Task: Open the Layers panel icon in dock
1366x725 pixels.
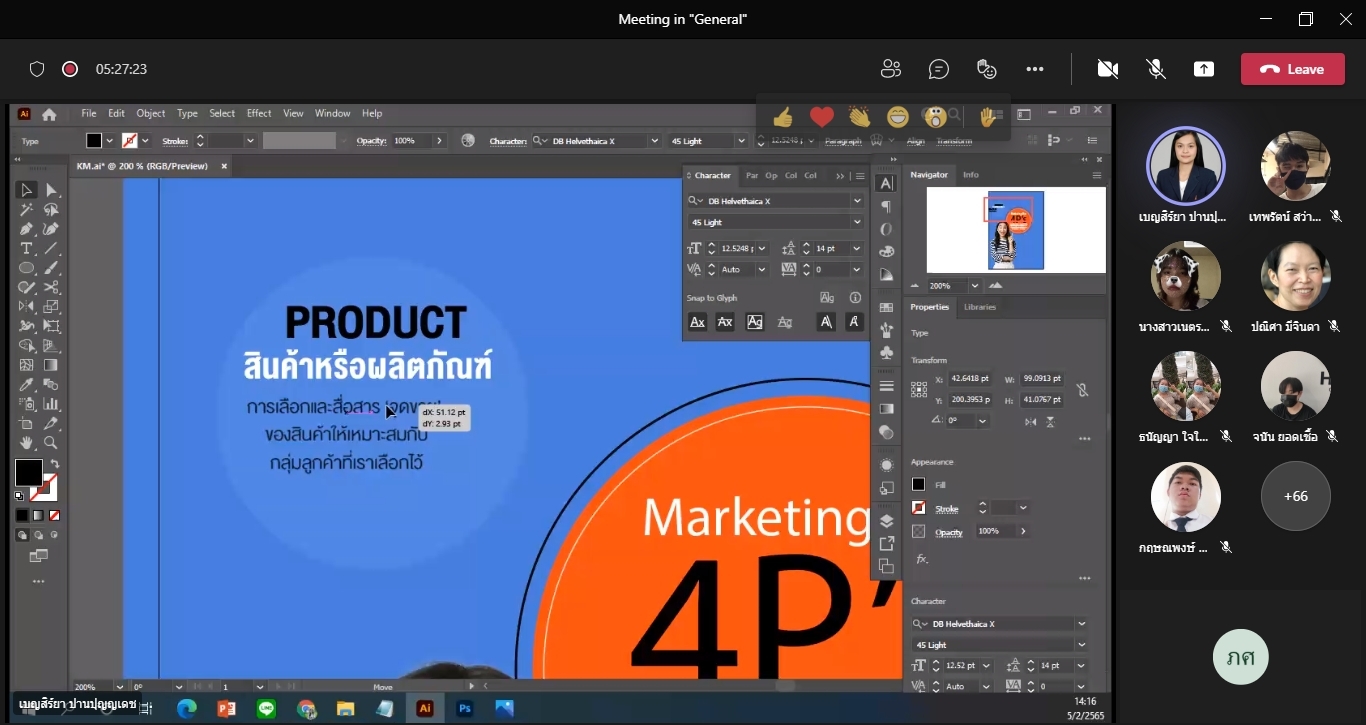Action: pyautogui.click(x=886, y=521)
